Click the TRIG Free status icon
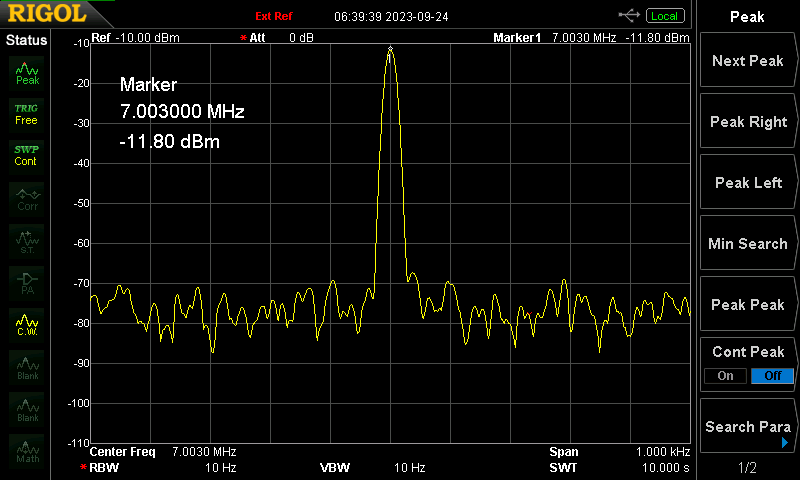The image size is (800, 480). click(x=27, y=115)
